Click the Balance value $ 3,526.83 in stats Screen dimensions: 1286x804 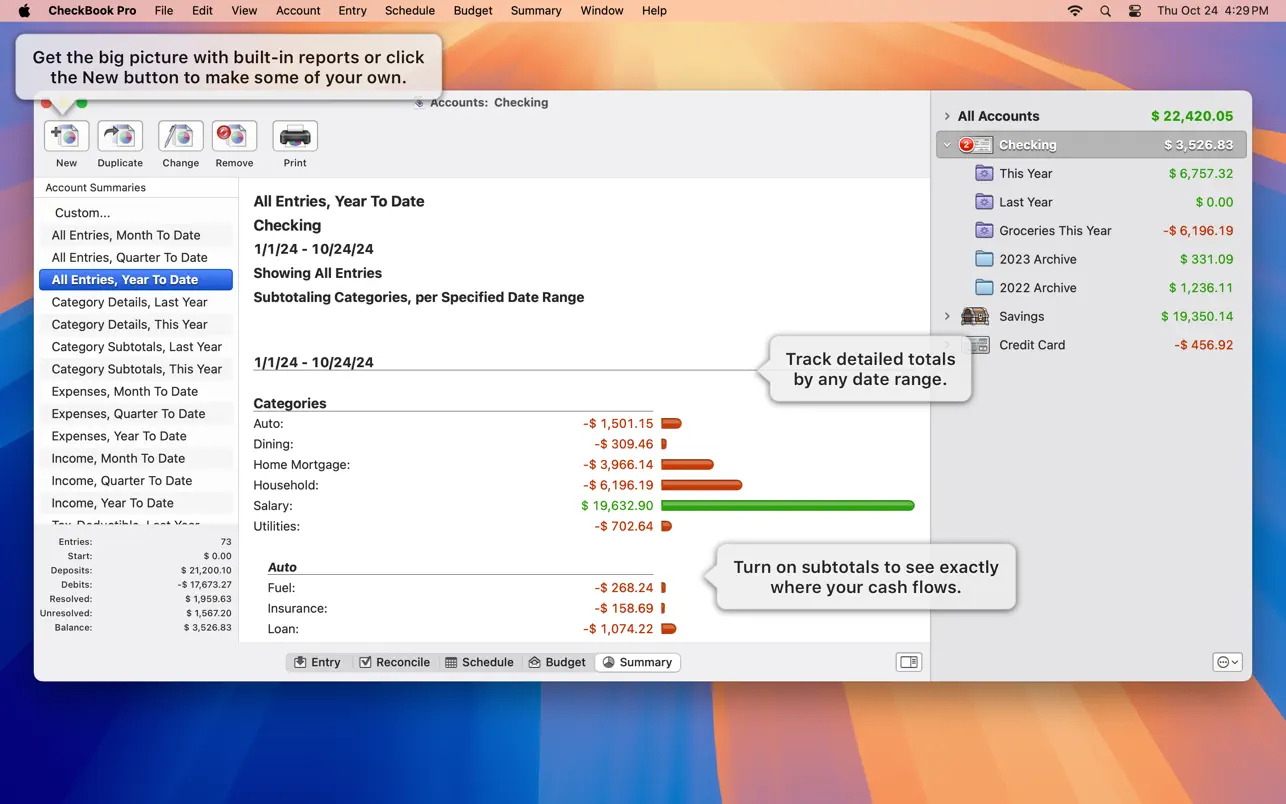pyautogui.click(x=207, y=628)
